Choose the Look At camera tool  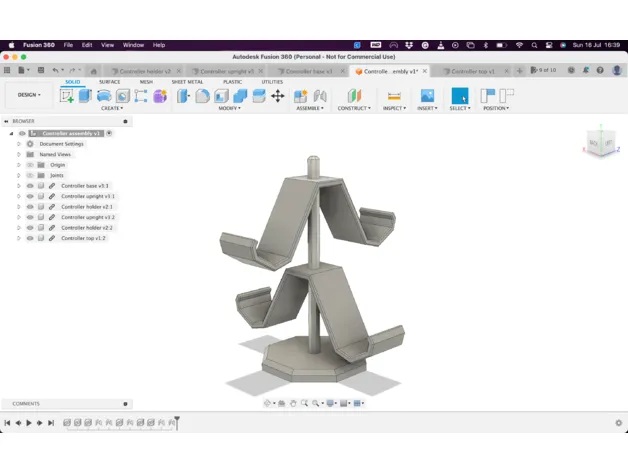(x=282, y=403)
